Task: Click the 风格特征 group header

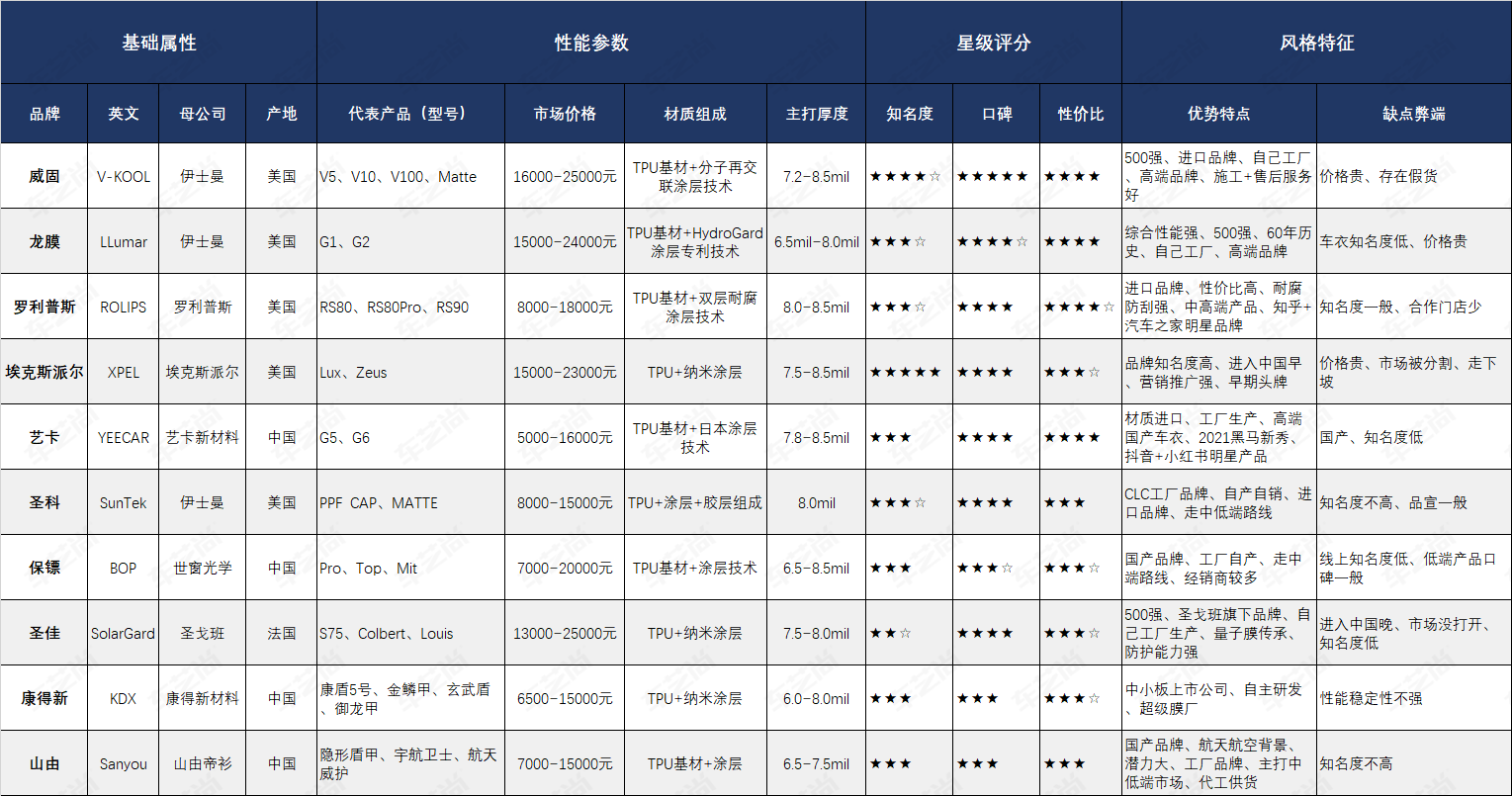Action: point(1315,42)
